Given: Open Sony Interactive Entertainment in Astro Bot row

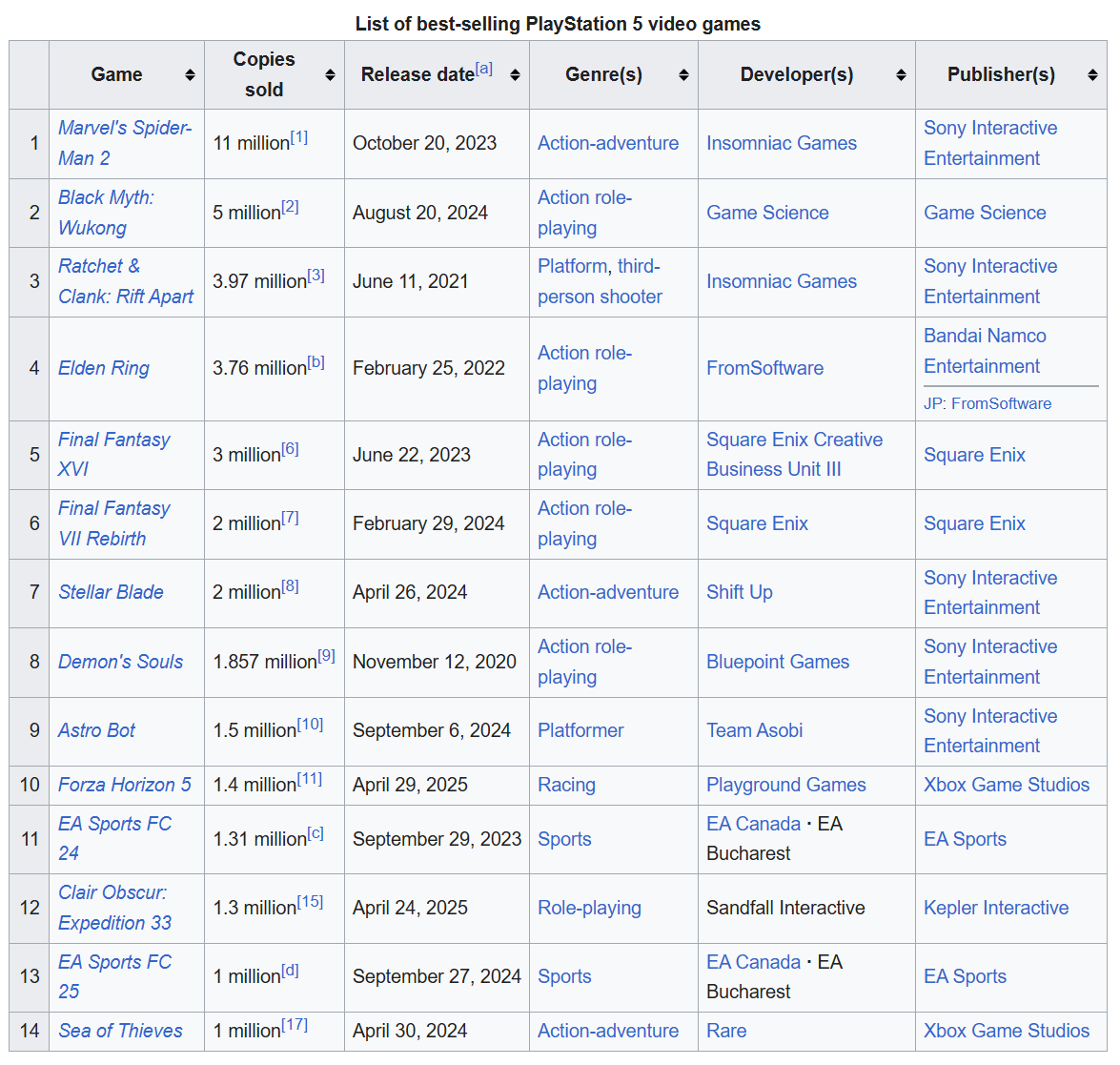Looking at the screenshot, I should 990,730.
